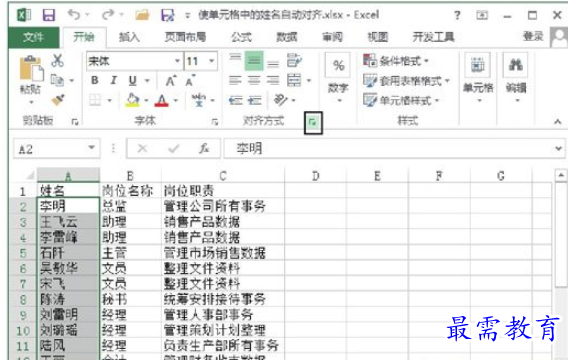Click the Merge & Center icon
The image size is (568, 360).
pos(294,80)
